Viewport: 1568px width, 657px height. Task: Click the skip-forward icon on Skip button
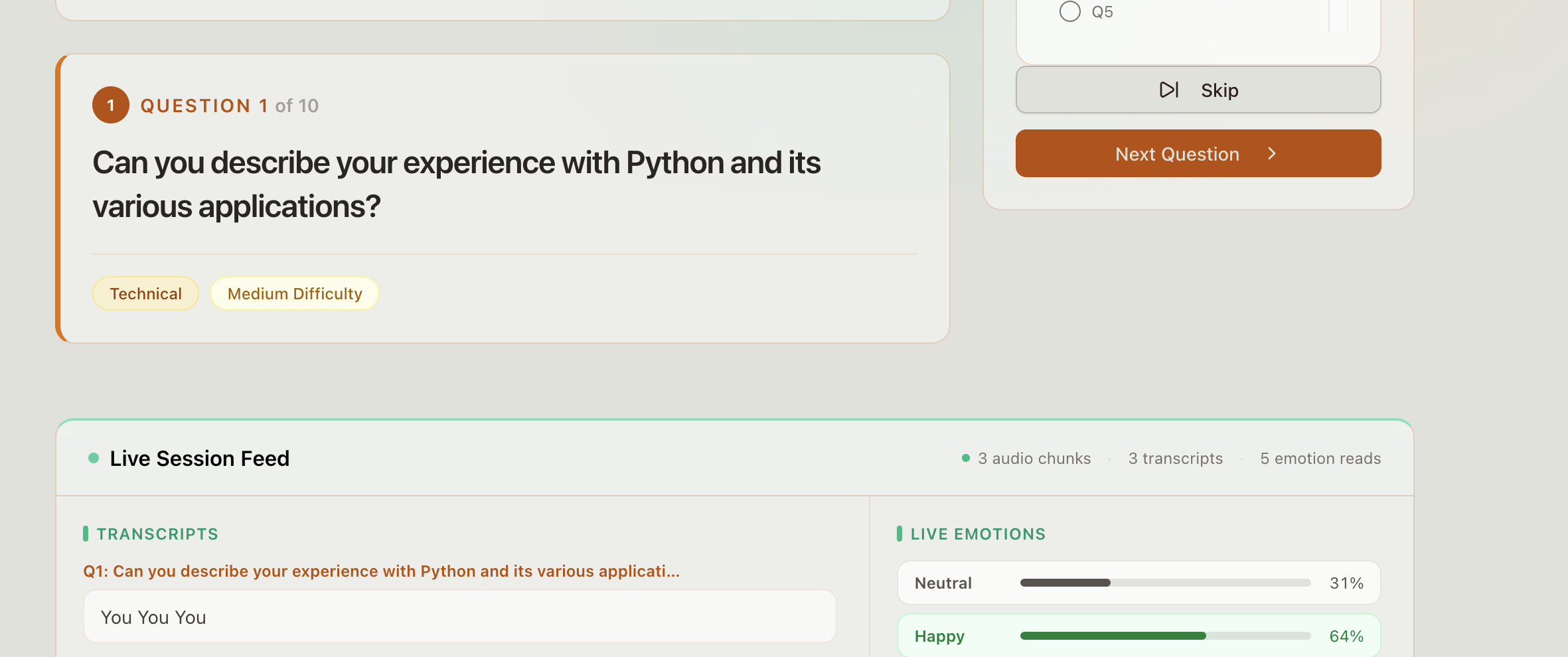pyautogui.click(x=1168, y=90)
